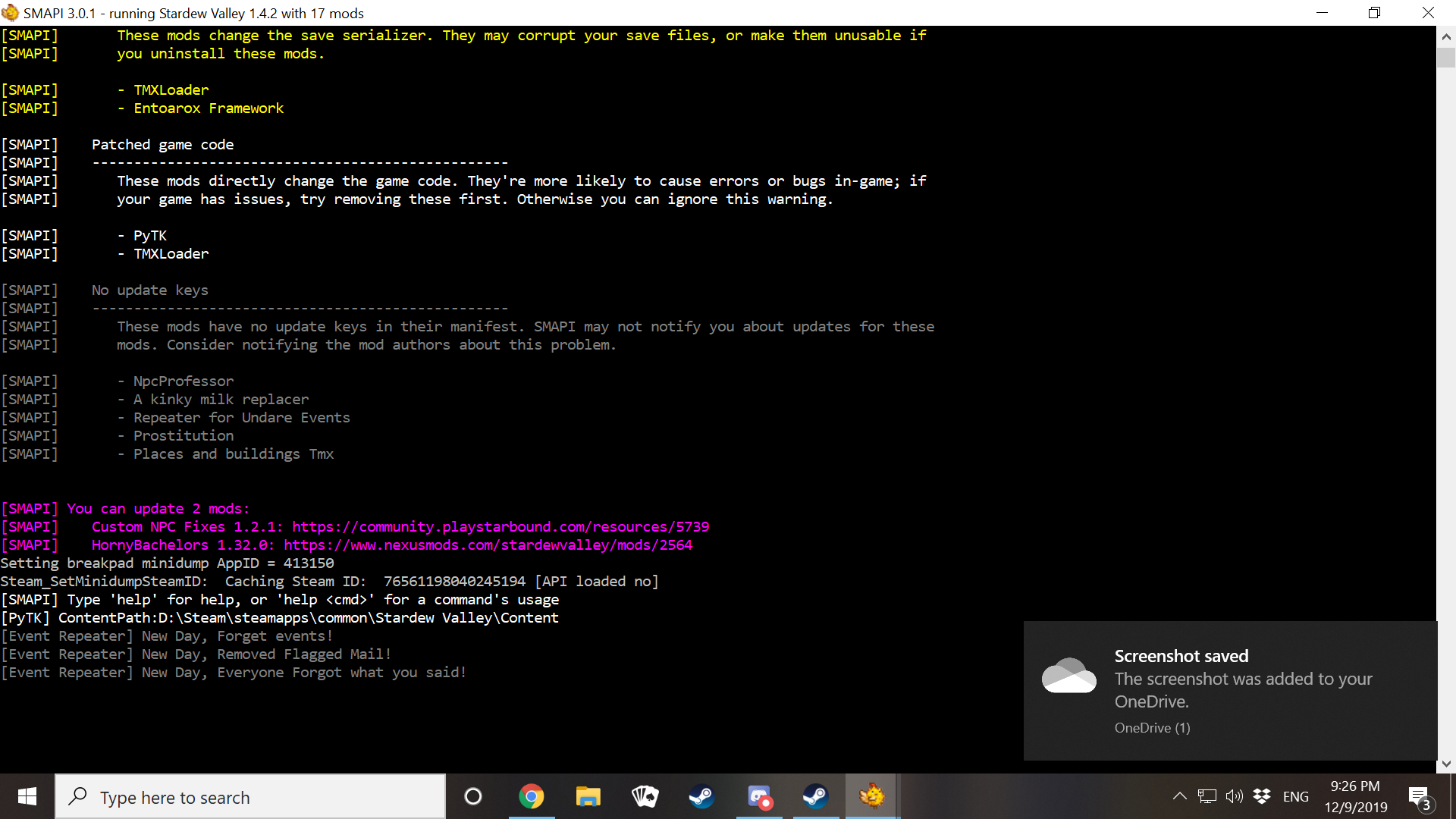
Task: Minimize the SMAPI console window
Action: point(1322,12)
